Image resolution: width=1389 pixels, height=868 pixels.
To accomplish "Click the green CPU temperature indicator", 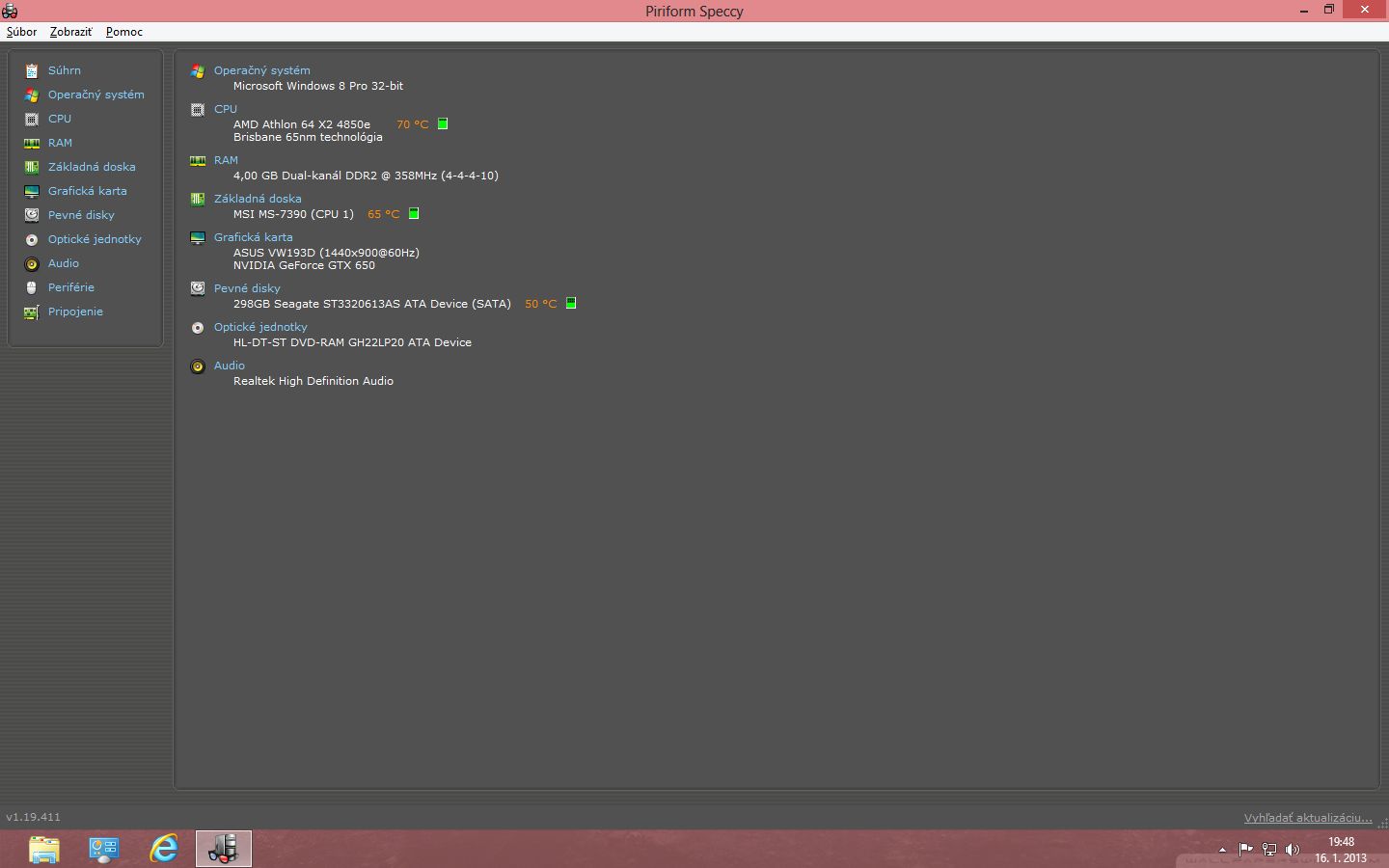I will pyautogui.click(x=443, y=123).
